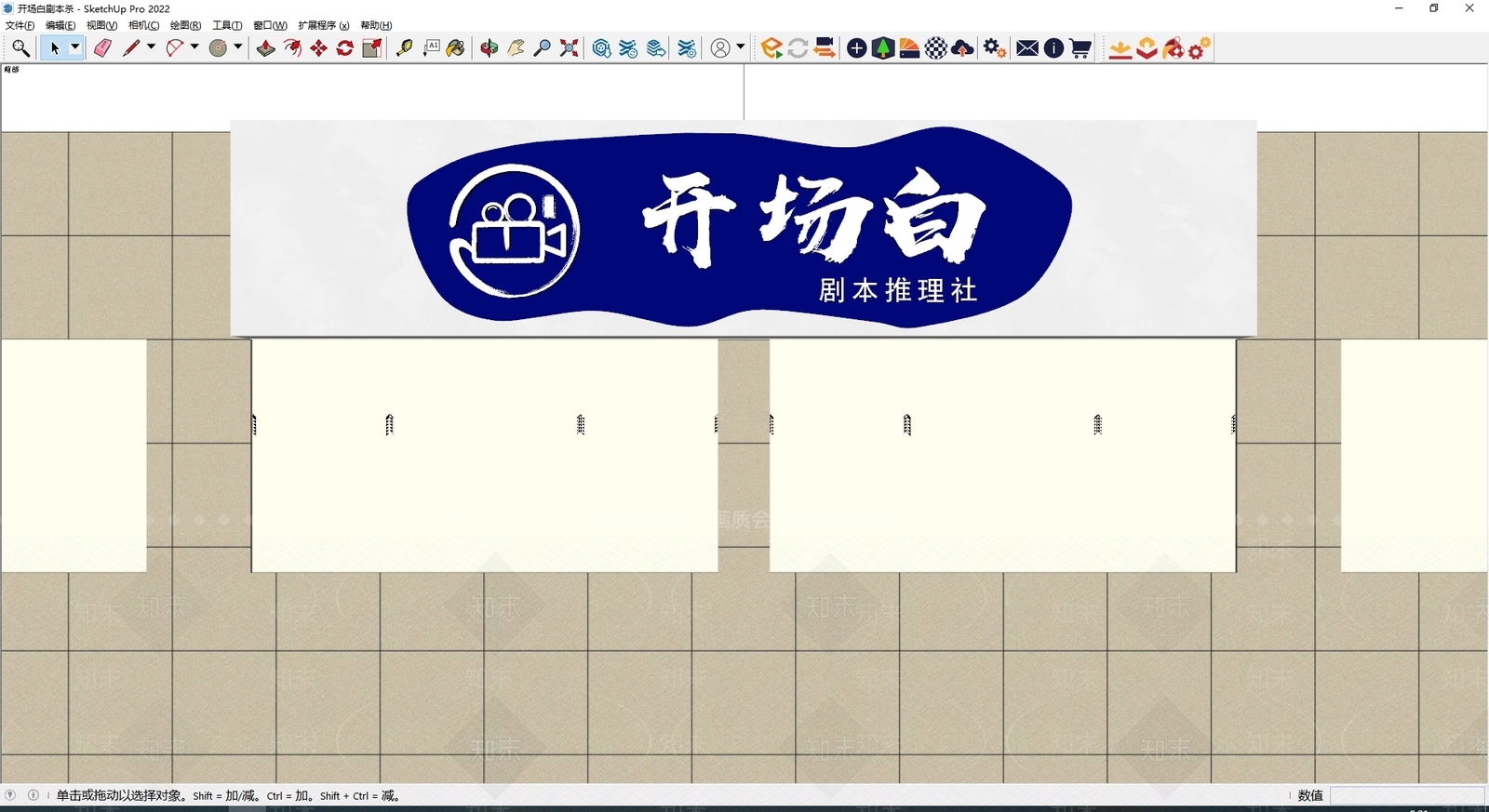Activate the Paint Bucket tool
Screen dimensions: 1489x812
(456, 48)
